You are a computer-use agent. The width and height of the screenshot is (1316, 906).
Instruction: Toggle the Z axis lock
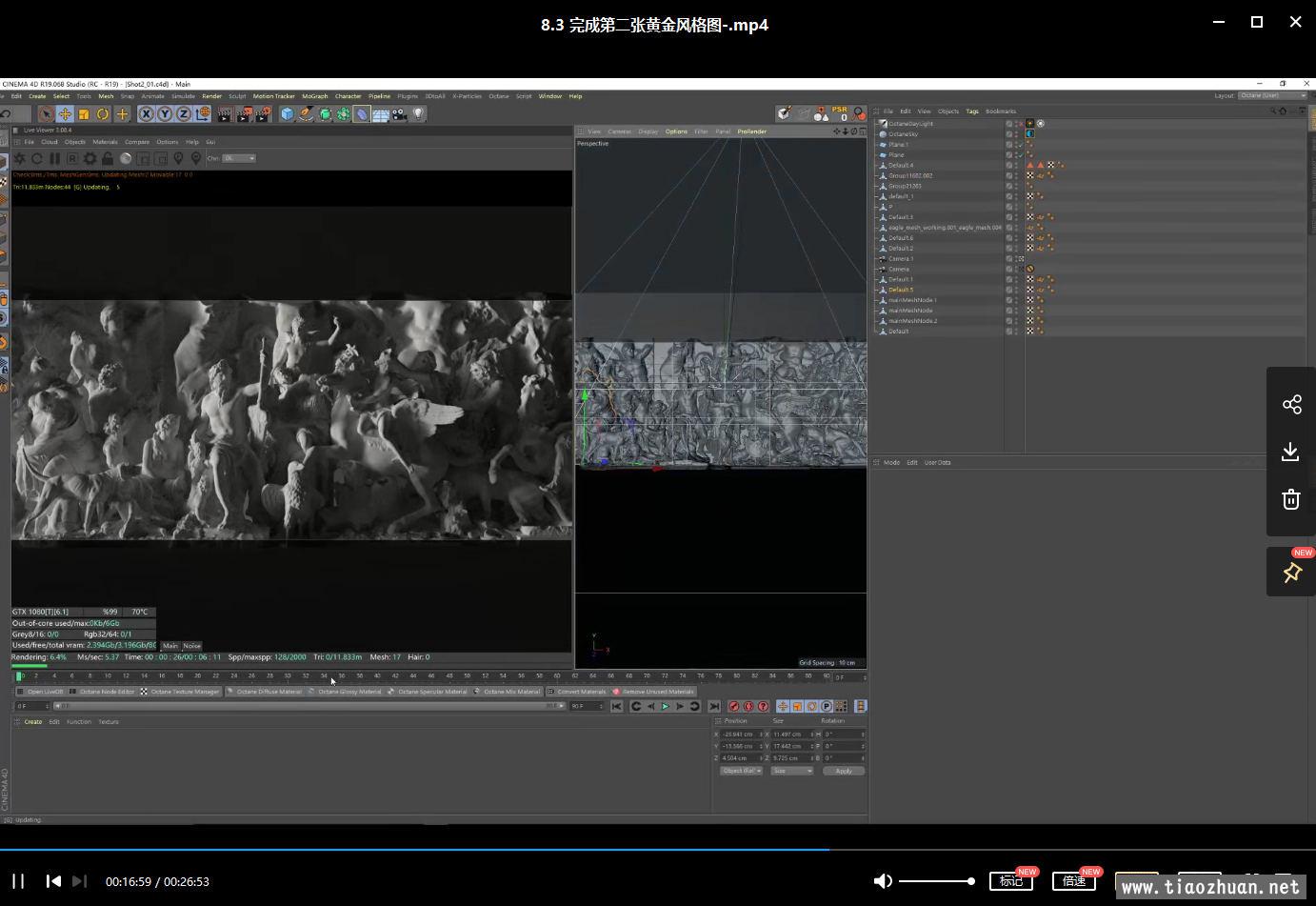coord(183,113)
